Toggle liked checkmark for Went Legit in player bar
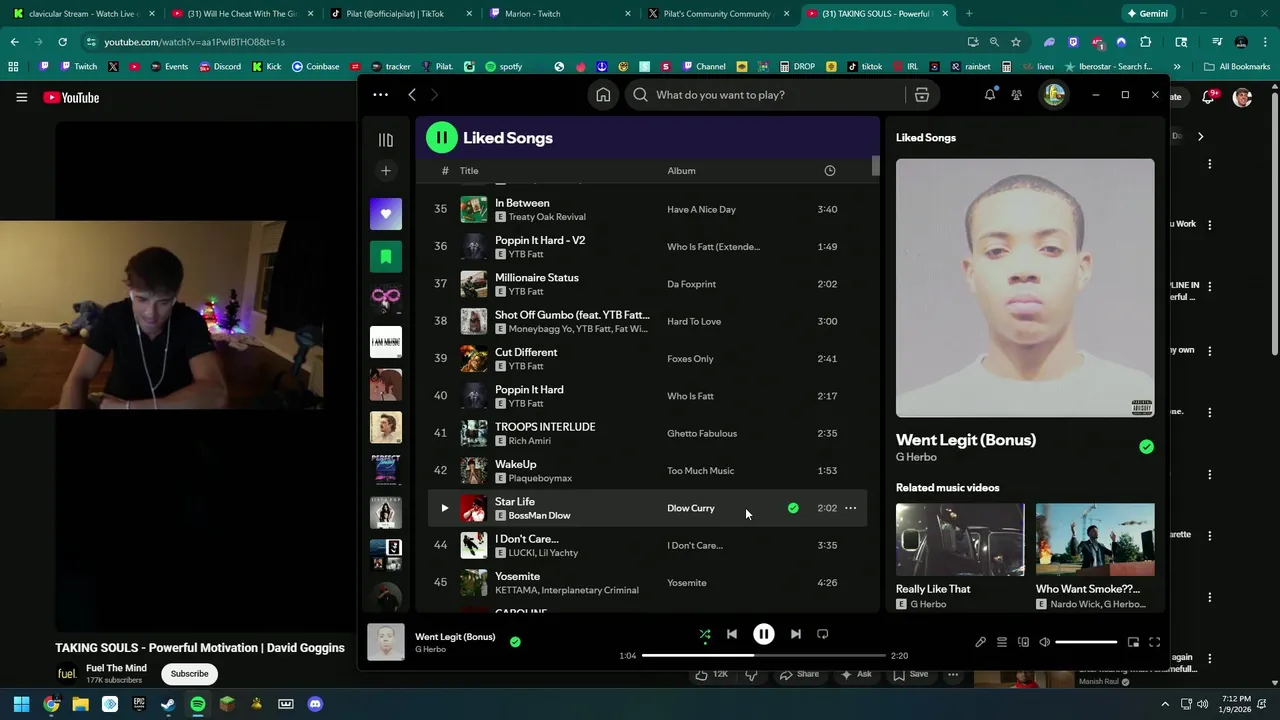This screenshot has height=720, width=1280. (515, 642)
